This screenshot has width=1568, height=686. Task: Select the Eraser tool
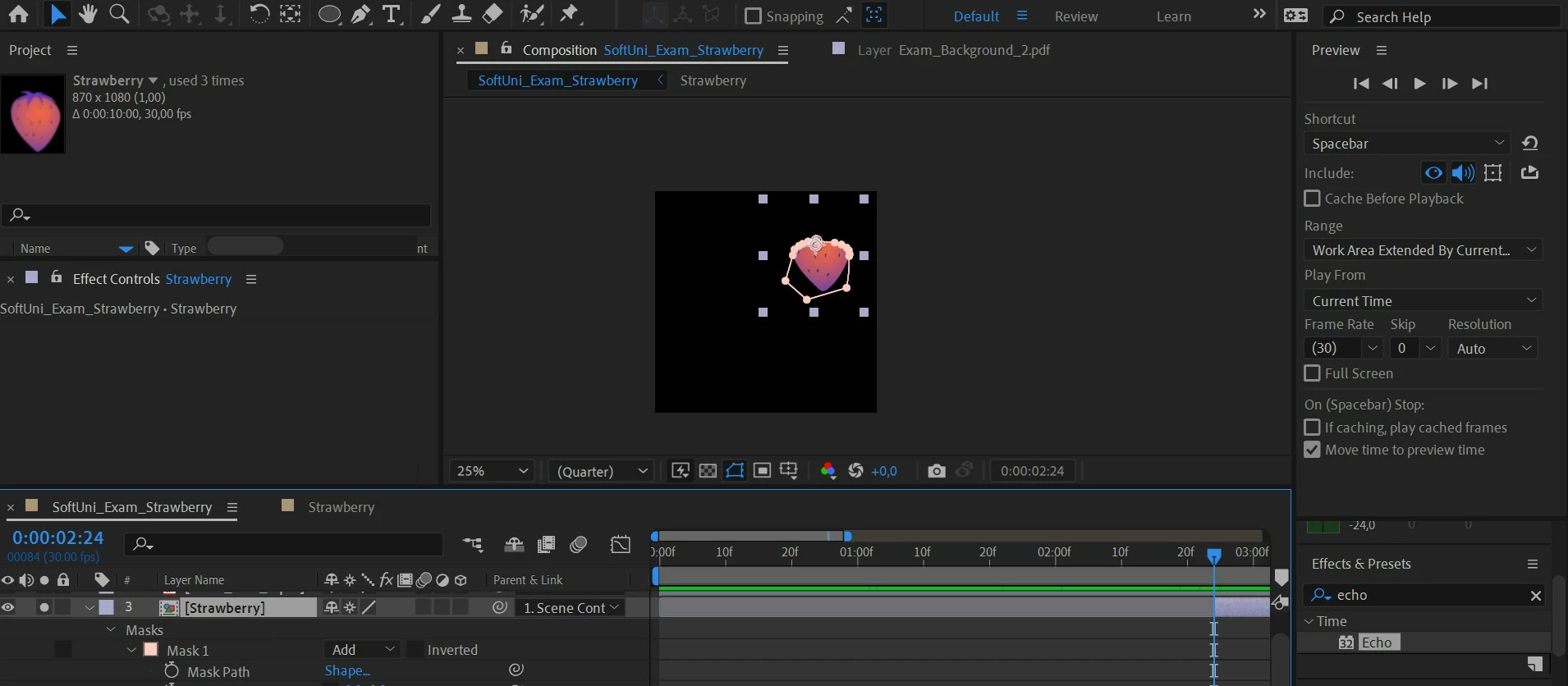pyautogui.click(x=493, y=14)
